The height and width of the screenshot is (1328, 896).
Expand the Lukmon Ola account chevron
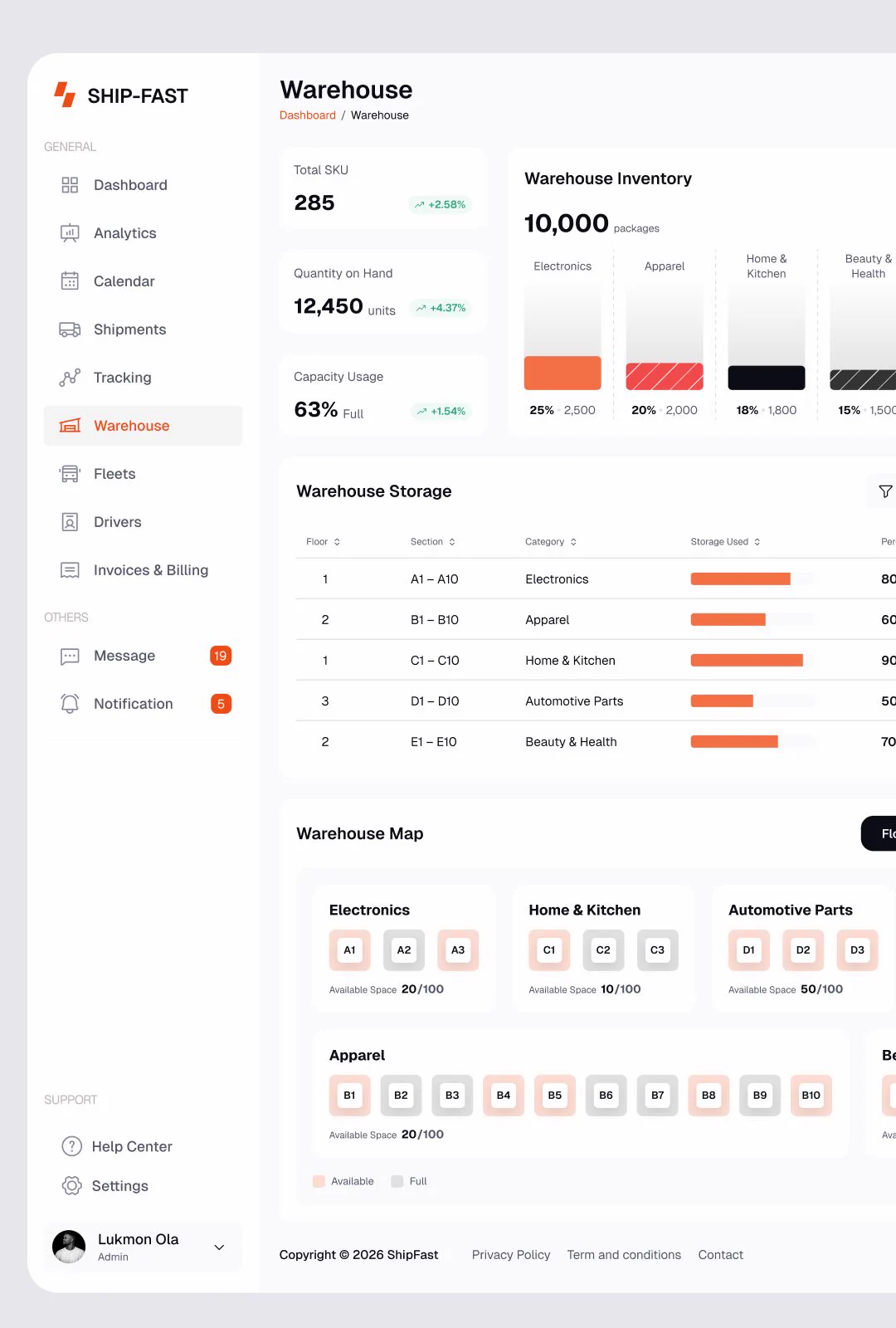tap(219, 1247)
